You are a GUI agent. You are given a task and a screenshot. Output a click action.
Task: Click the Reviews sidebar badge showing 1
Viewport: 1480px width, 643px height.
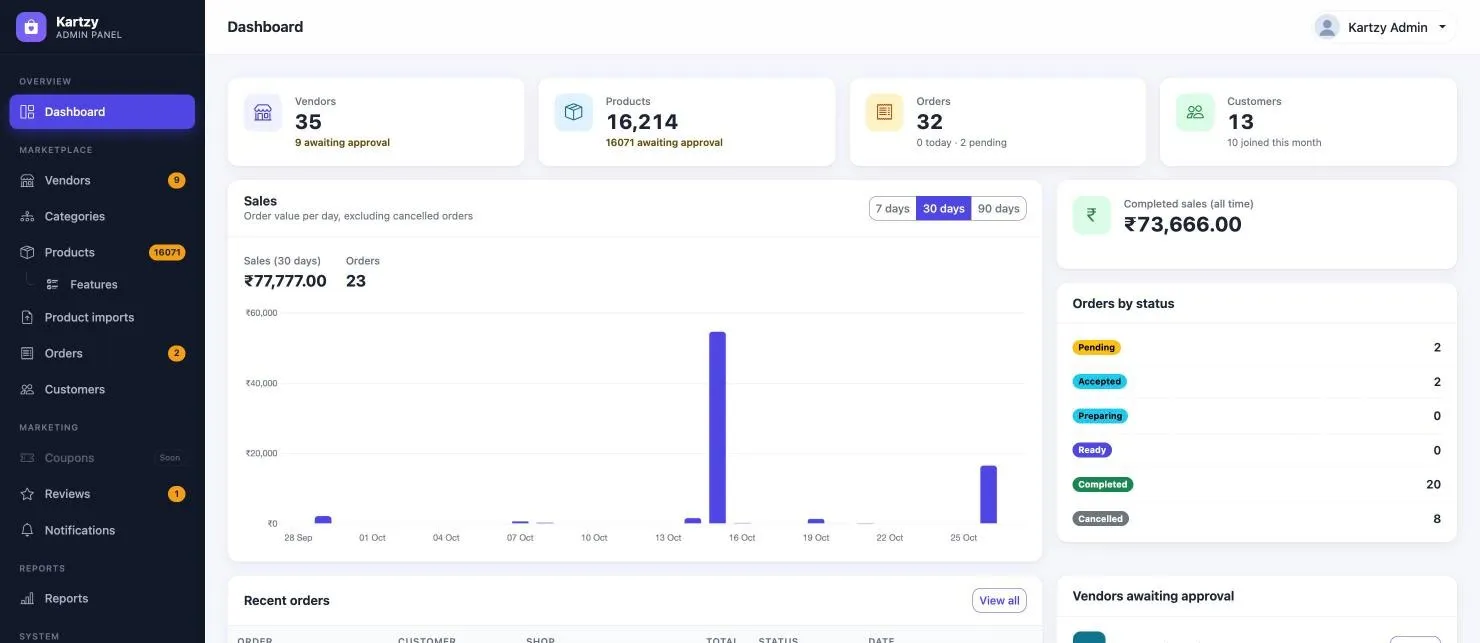click(x=176, y=494)
